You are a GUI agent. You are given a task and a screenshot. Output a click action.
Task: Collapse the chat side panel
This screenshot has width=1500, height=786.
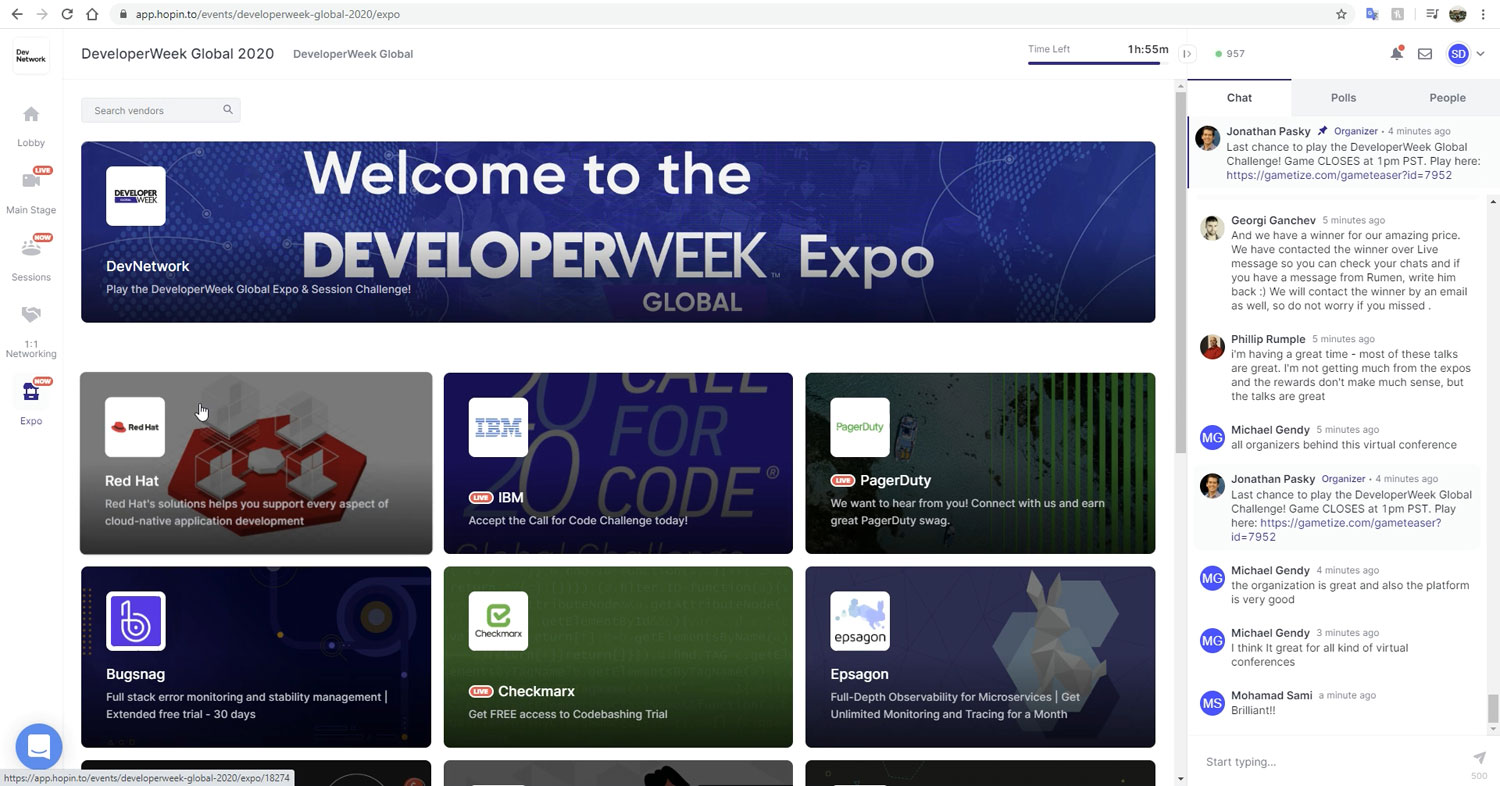click(x=1187, y=54)
